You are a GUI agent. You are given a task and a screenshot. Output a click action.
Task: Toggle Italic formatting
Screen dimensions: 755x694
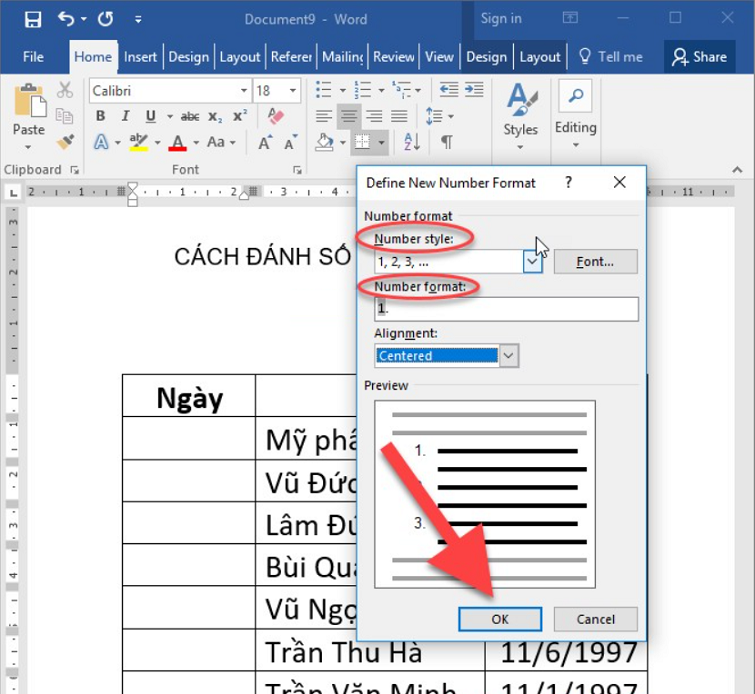click(125, 116)
